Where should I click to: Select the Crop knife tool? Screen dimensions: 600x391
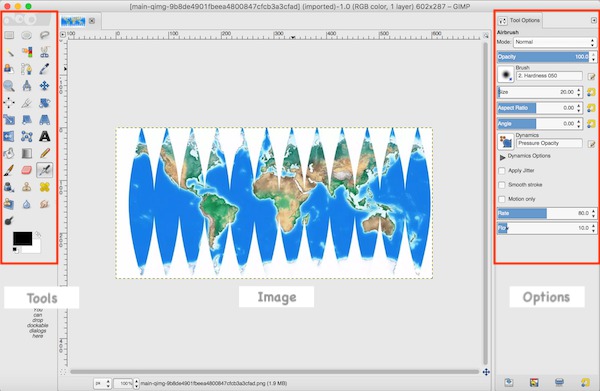pyautogui.click(x=26, y=103)
